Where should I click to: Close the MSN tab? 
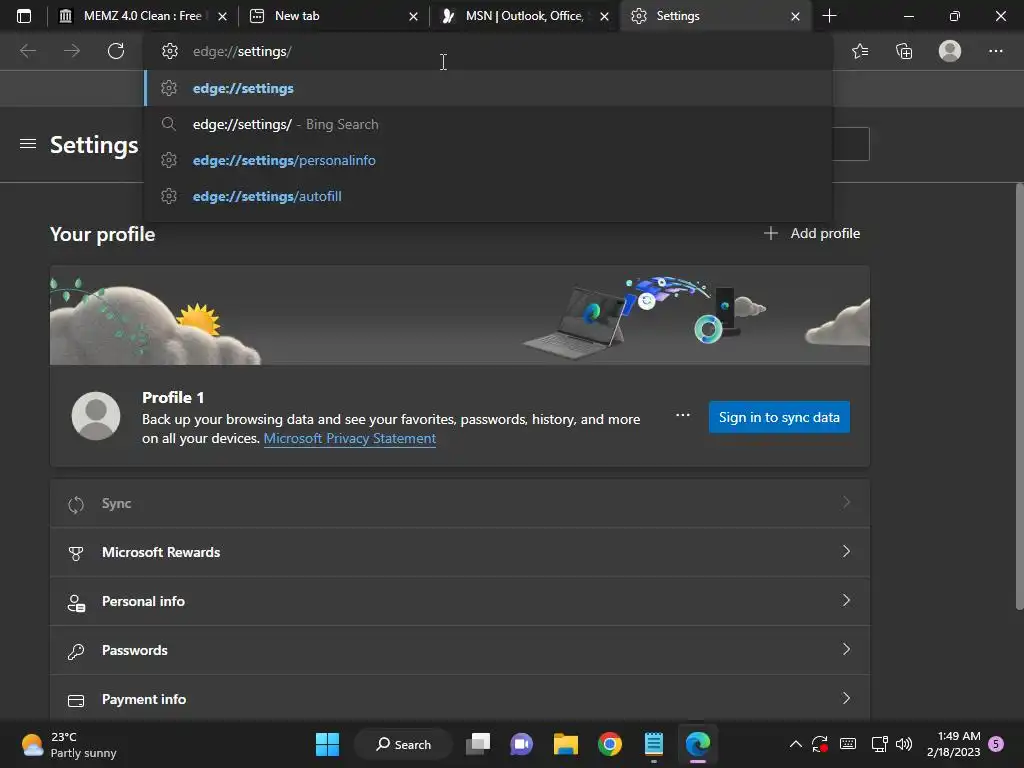point(605,16)
